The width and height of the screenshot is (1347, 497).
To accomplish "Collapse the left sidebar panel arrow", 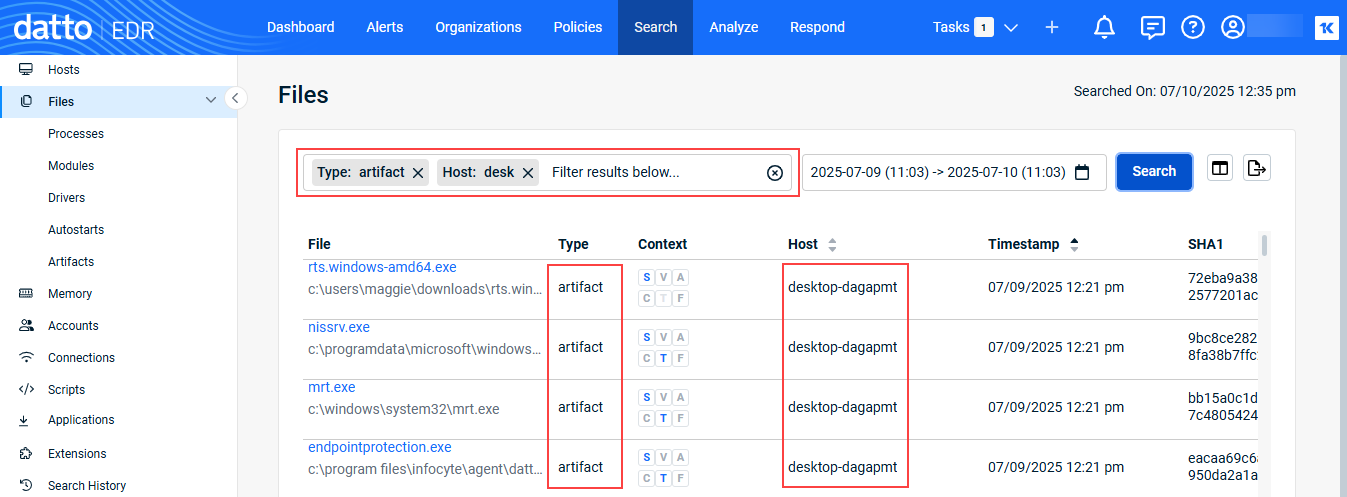I will pos(235,98).
